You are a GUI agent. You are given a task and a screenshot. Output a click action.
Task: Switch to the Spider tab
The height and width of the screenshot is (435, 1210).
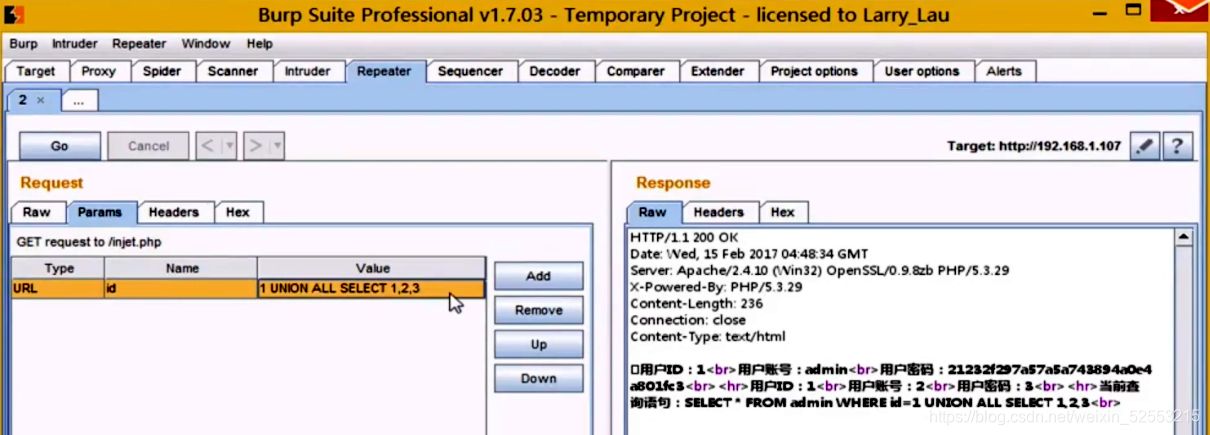coord(162,71)
